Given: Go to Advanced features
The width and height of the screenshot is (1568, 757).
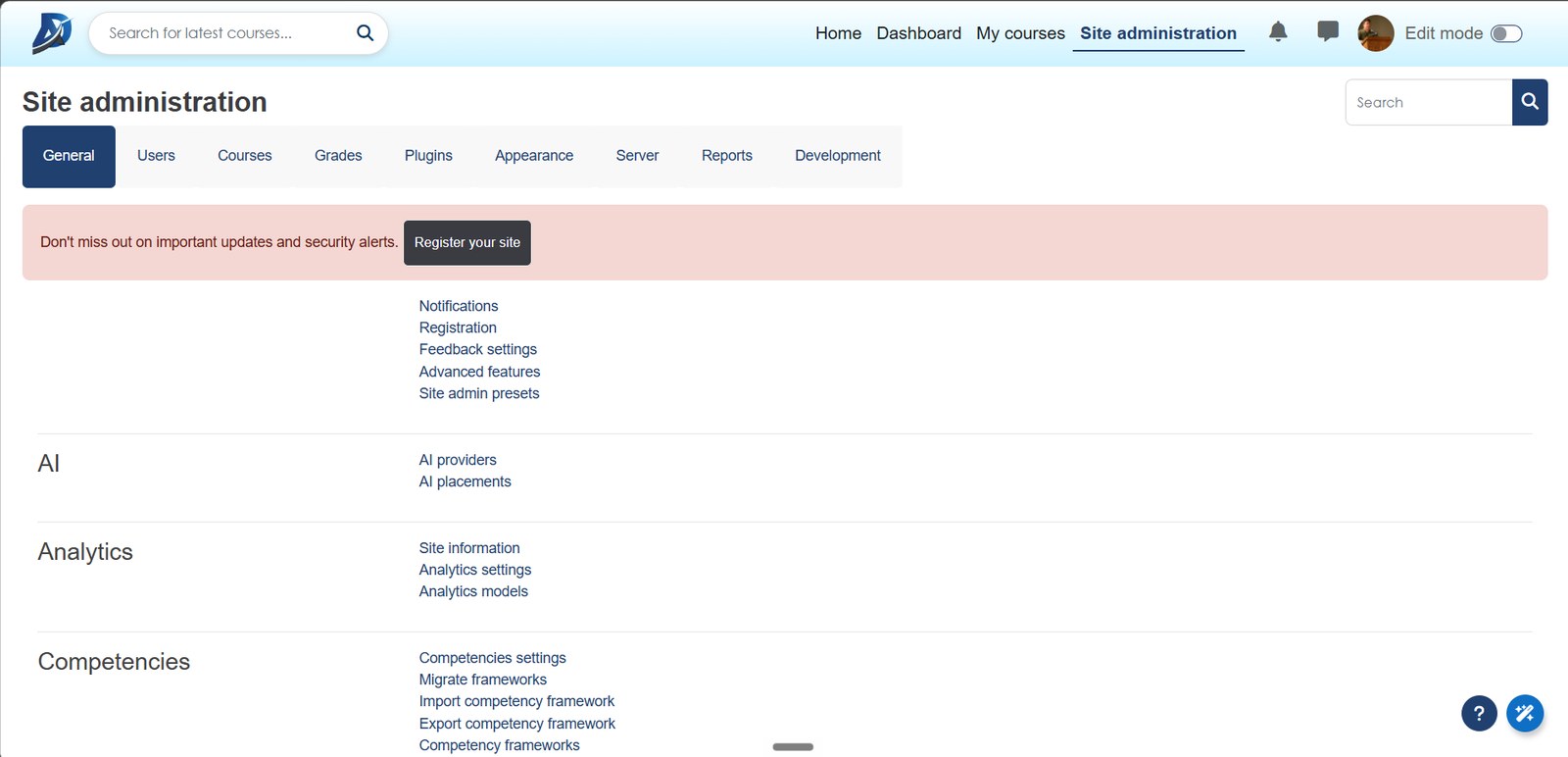Looking at the screenshot, I should (x=479, y=372).
